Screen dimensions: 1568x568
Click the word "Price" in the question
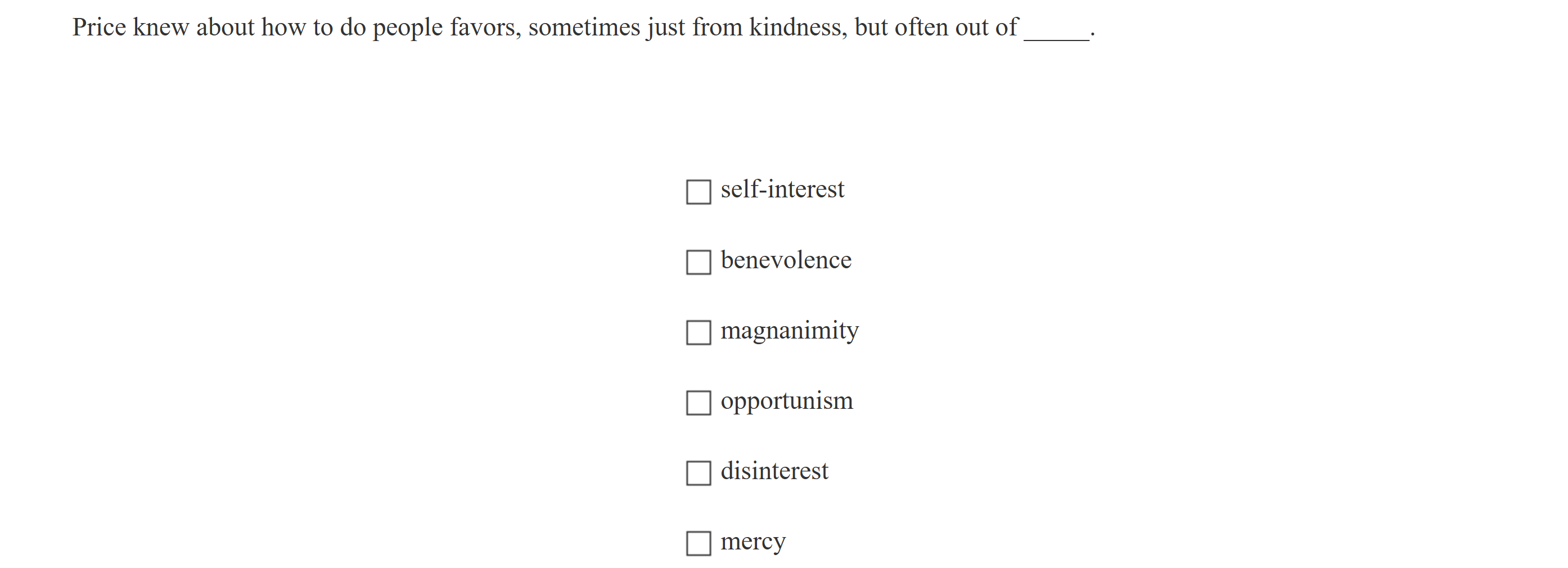point(99,28)
